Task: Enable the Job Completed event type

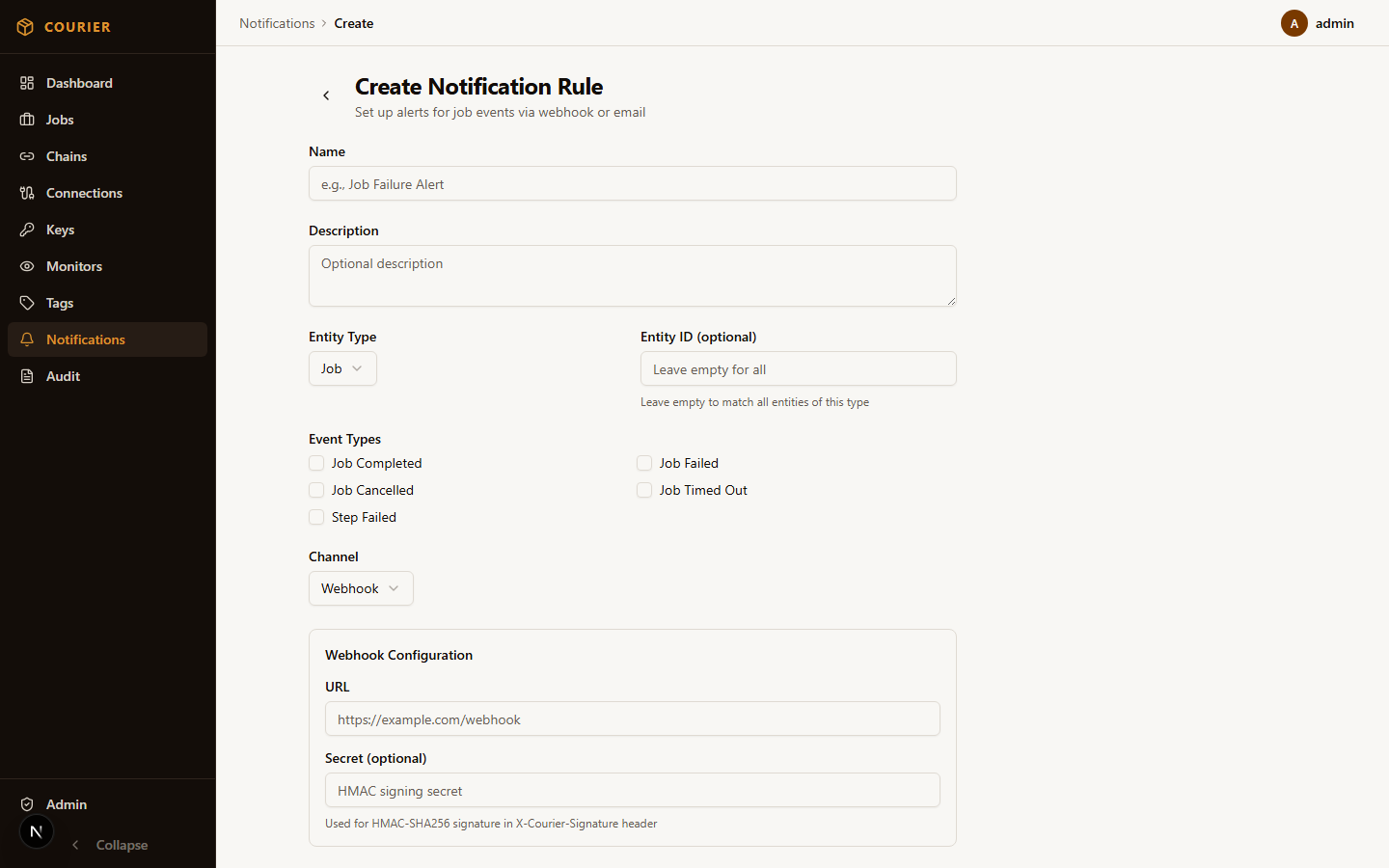Action: pyautogui.click(x=315, y=463)
